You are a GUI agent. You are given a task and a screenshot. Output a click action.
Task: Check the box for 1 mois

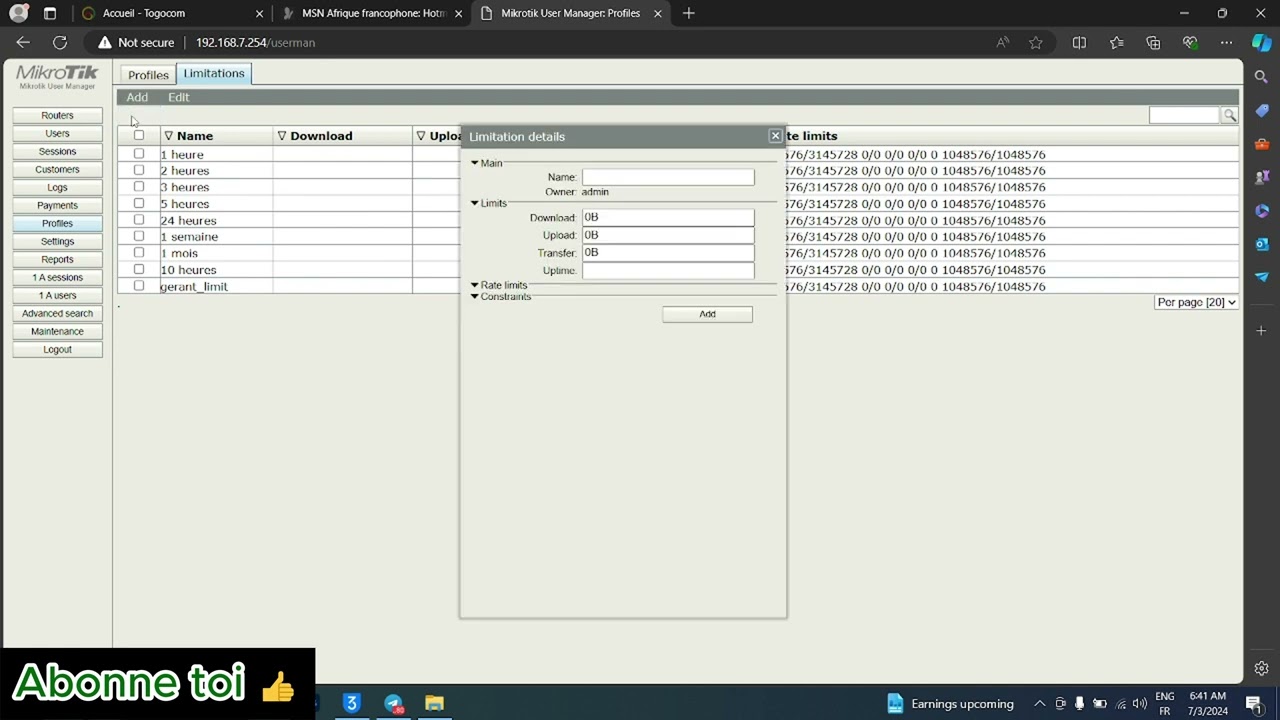pos(139,252)
